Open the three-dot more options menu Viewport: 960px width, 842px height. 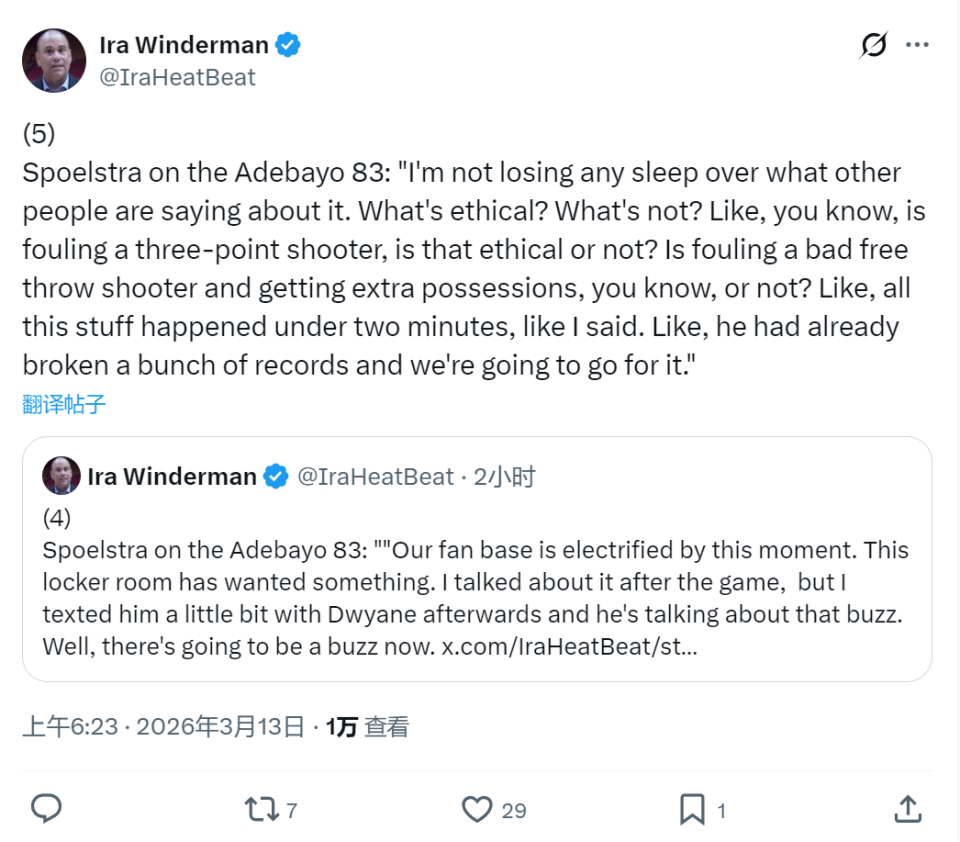917,45
